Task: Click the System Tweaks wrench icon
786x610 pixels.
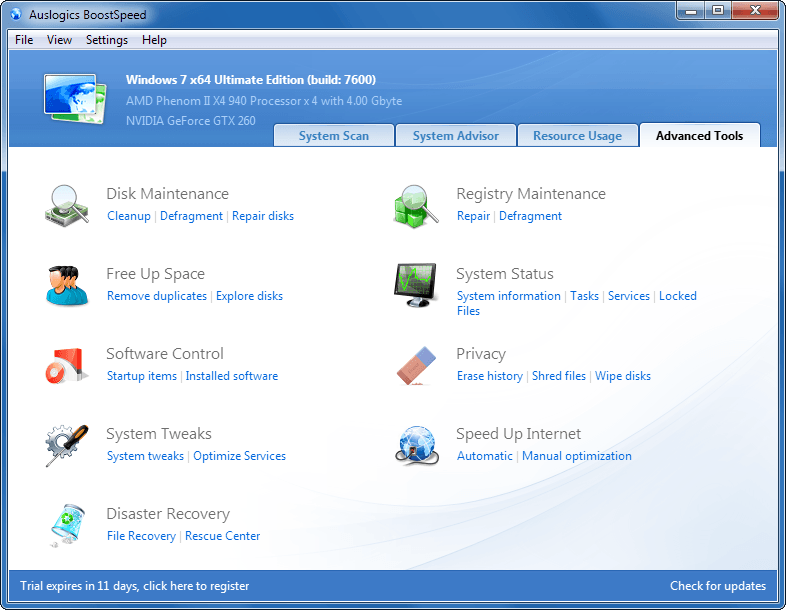Action: coord(68,444)
